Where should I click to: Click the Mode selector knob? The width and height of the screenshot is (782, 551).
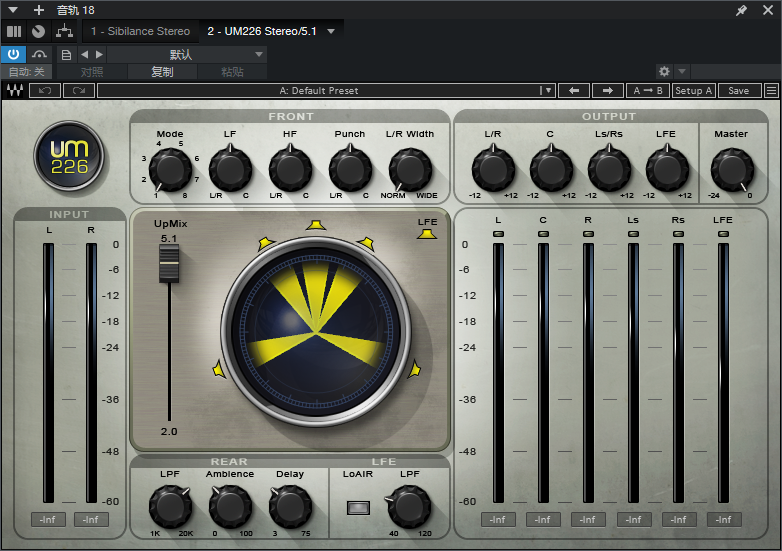click(170, 169)
